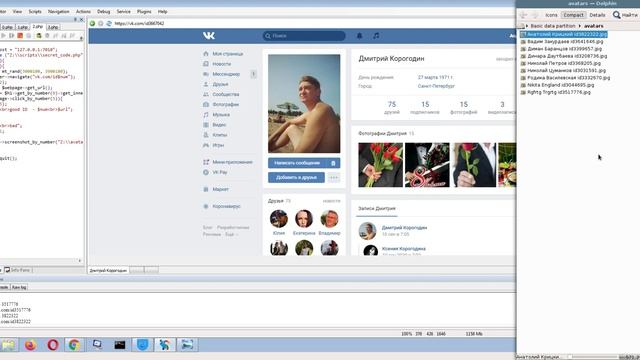Click the VK logo in the site header

pos(209,36)
